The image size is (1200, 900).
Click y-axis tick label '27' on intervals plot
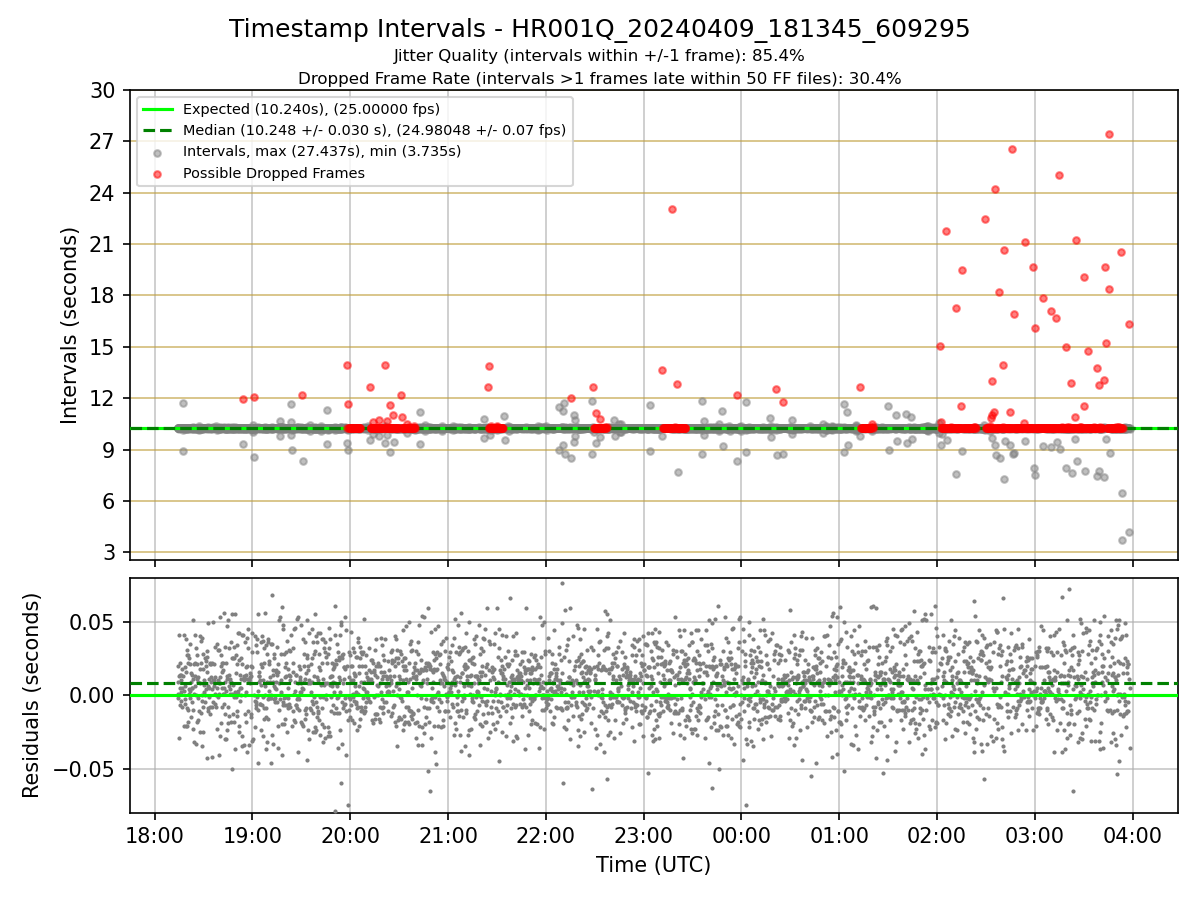click(x=104, y=141)
